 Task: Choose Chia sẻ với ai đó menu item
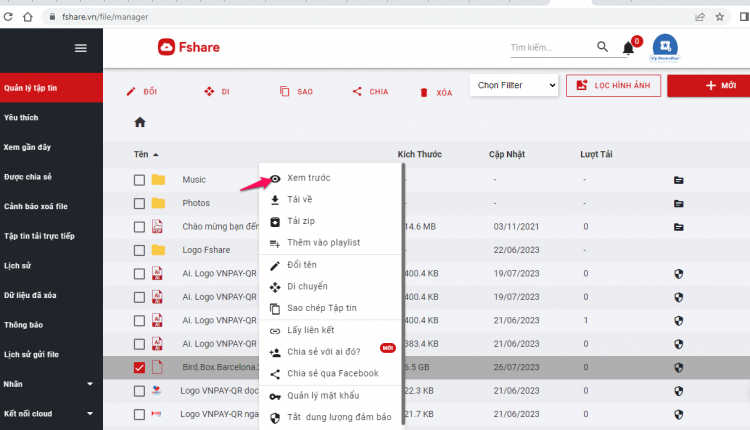pyautogui.click(x=331, y=352)
